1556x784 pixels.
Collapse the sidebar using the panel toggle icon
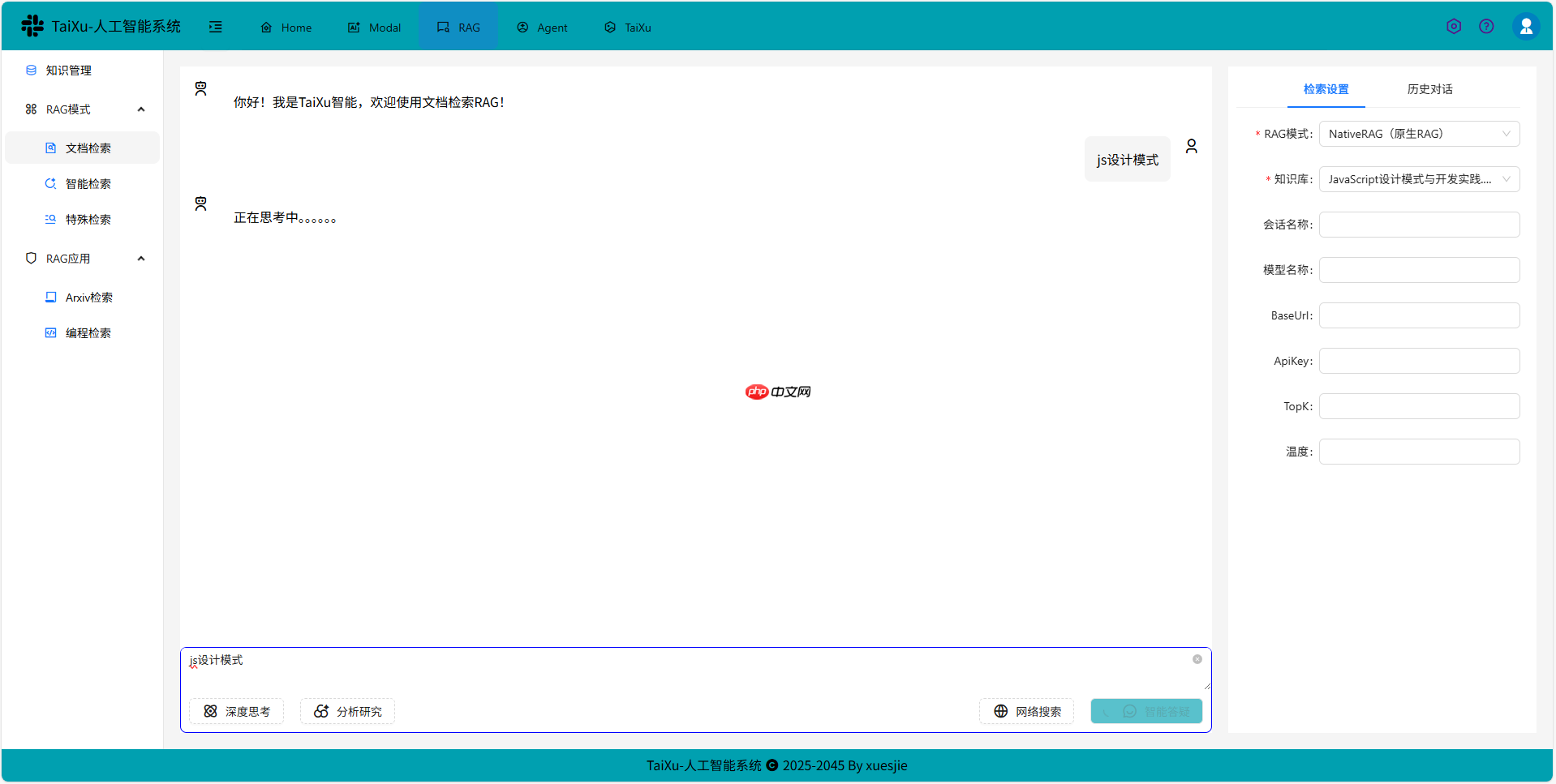point(216,26)
